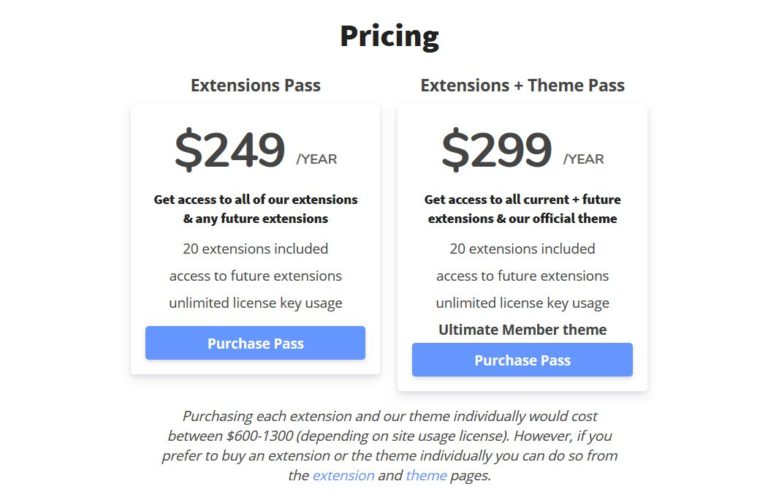Click the /YEAR label beside $299
The width and height of the screenshot is (768, 492).
(584, 159)
